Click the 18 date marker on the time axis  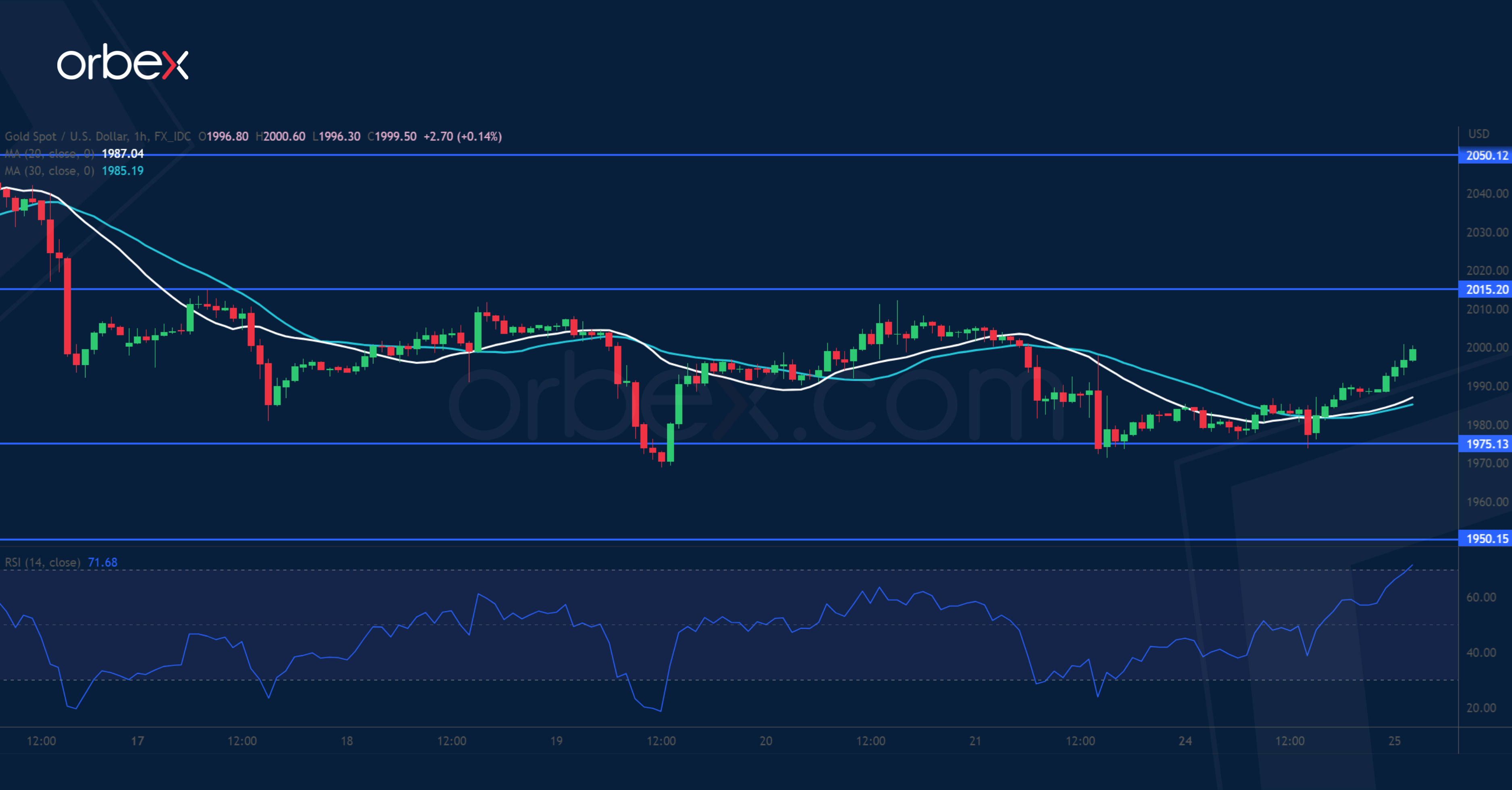click(347, 741)
